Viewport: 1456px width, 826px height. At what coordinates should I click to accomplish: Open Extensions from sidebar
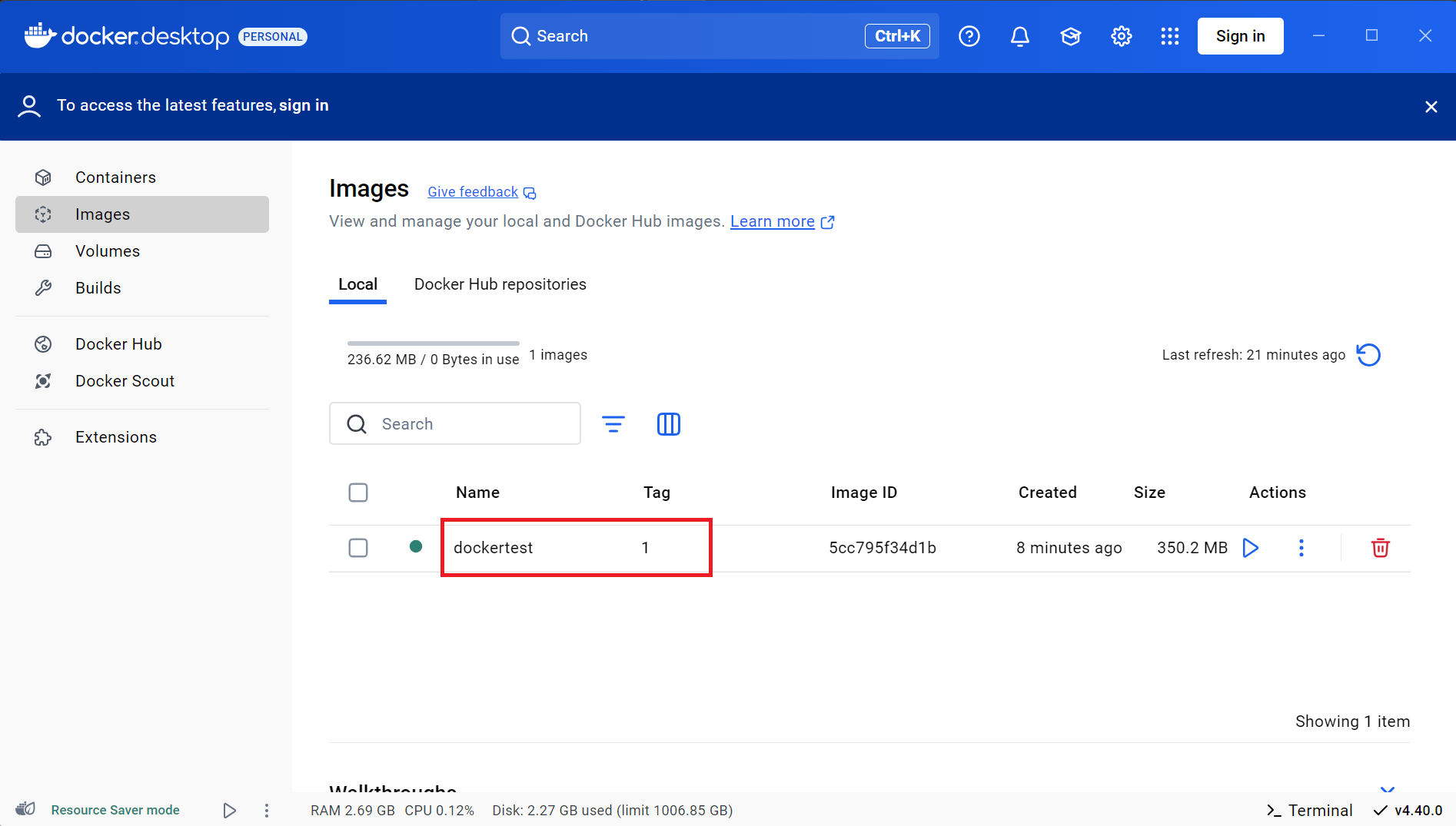[x=142, y=437]
